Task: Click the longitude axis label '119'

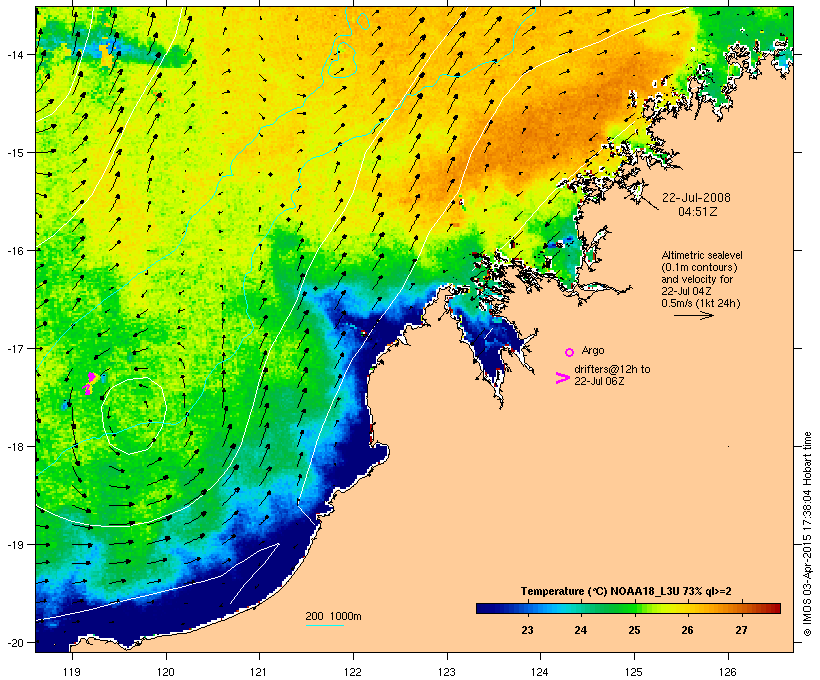Action: pyautogui.click(x=72, y=672)
